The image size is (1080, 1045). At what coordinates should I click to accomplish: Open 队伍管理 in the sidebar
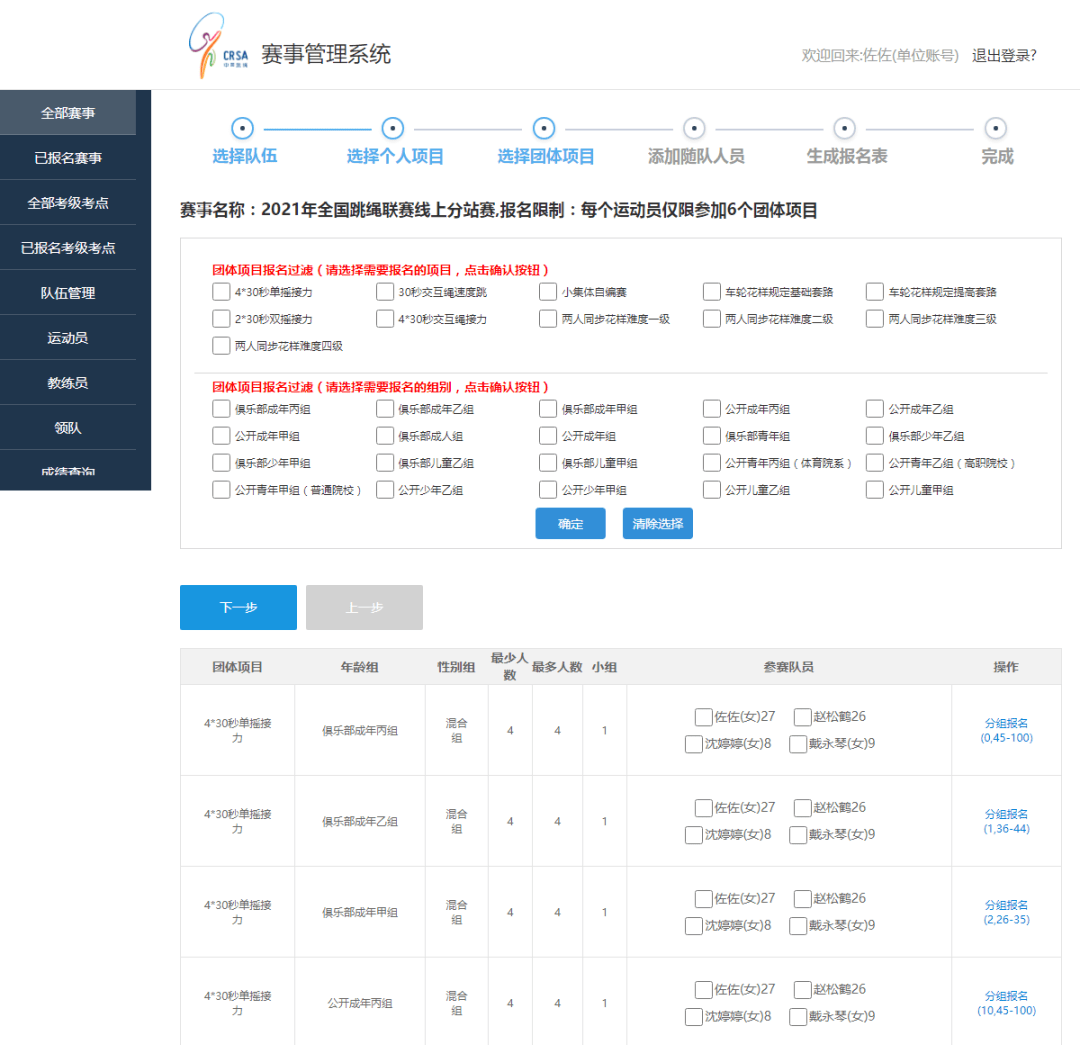pos(68,293)
